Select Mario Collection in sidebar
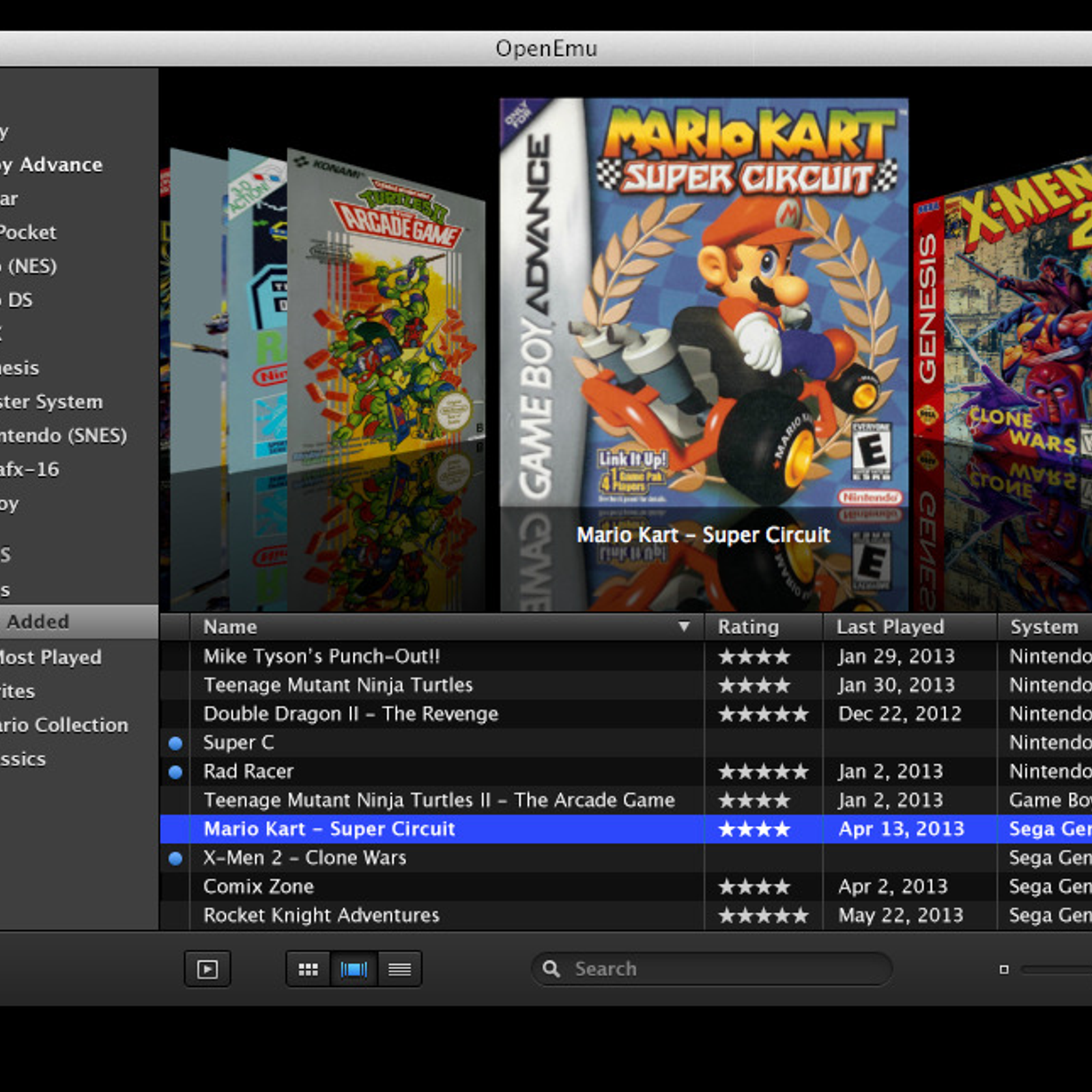This screenshot has height=1092, width=1092. [64, 725]
